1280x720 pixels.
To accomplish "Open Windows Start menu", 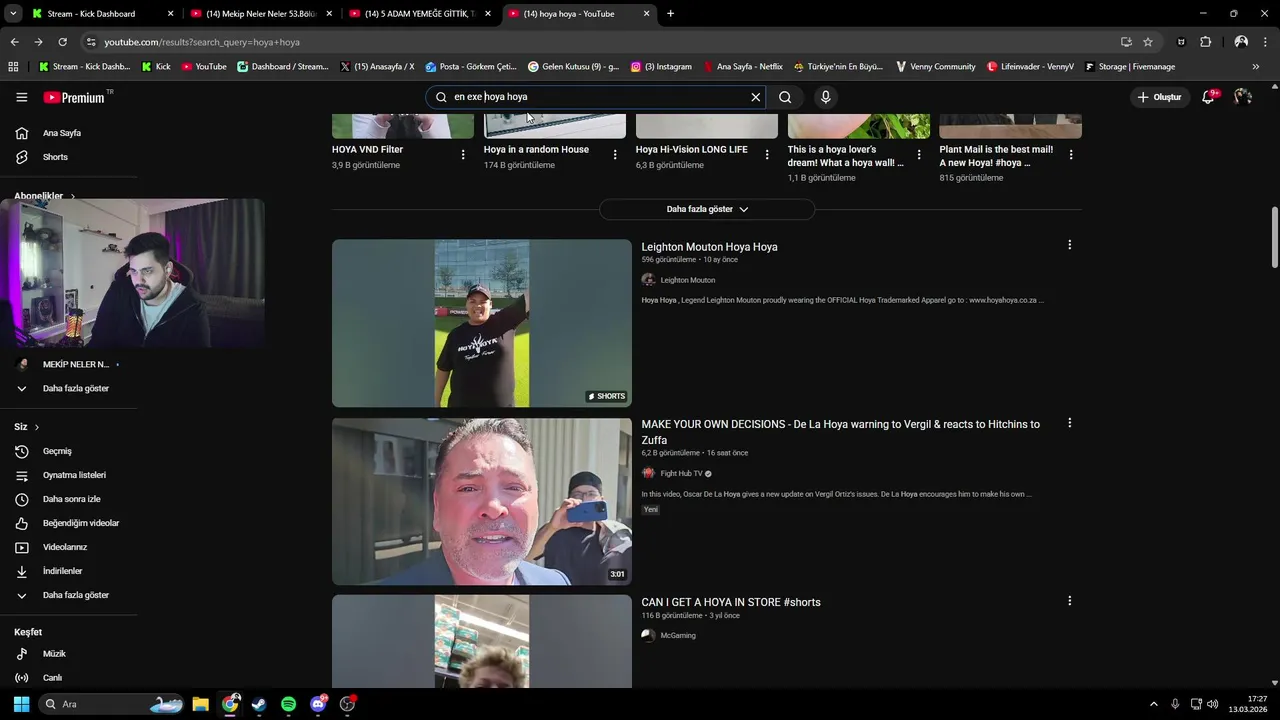I will 21,704.
